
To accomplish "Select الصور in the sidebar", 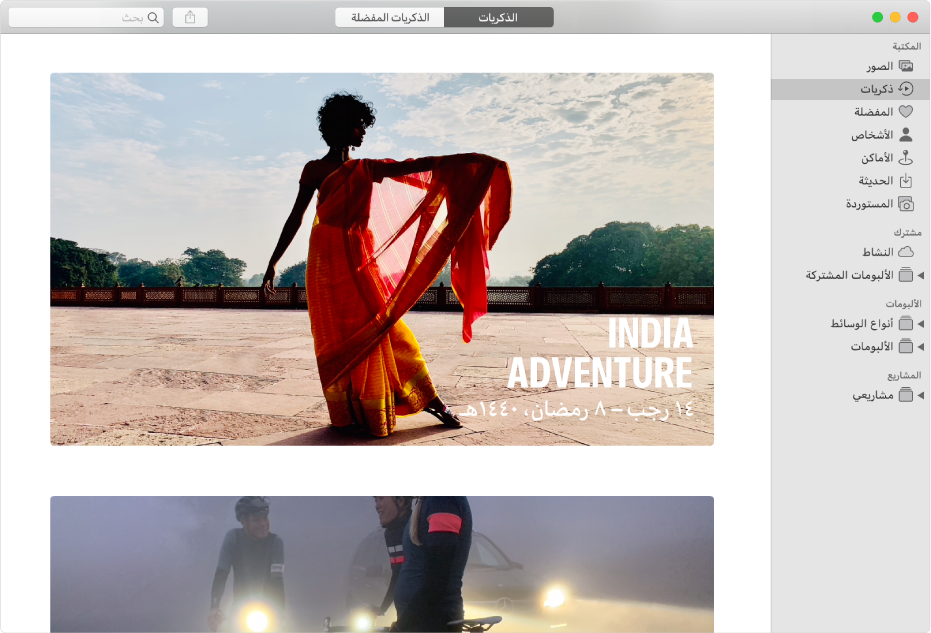I will 851,66.
